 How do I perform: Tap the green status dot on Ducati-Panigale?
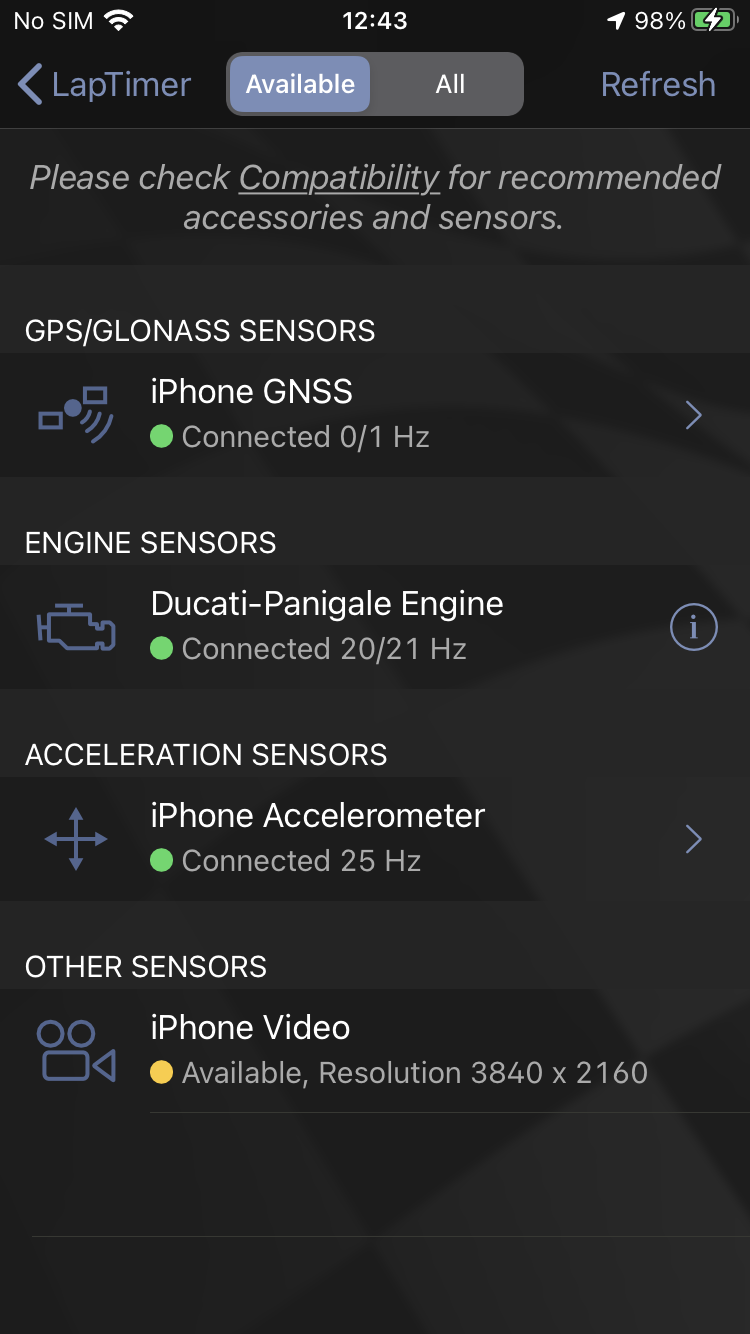click(161, 649)
